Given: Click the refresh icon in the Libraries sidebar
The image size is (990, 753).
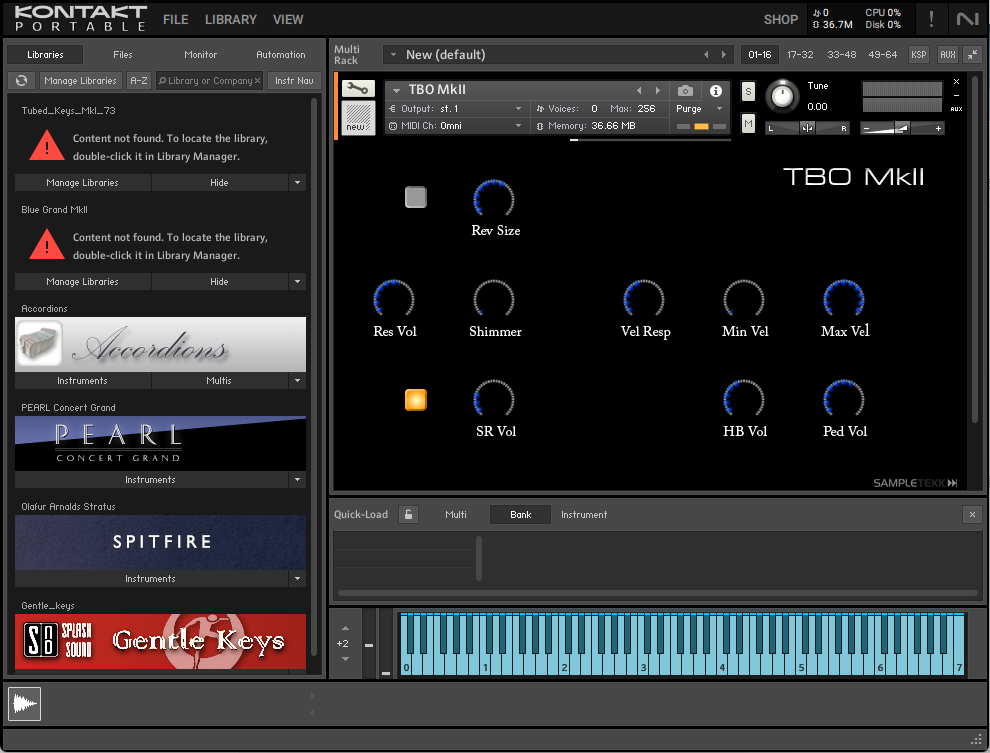Looking at the screenshot, I should 21,80.
